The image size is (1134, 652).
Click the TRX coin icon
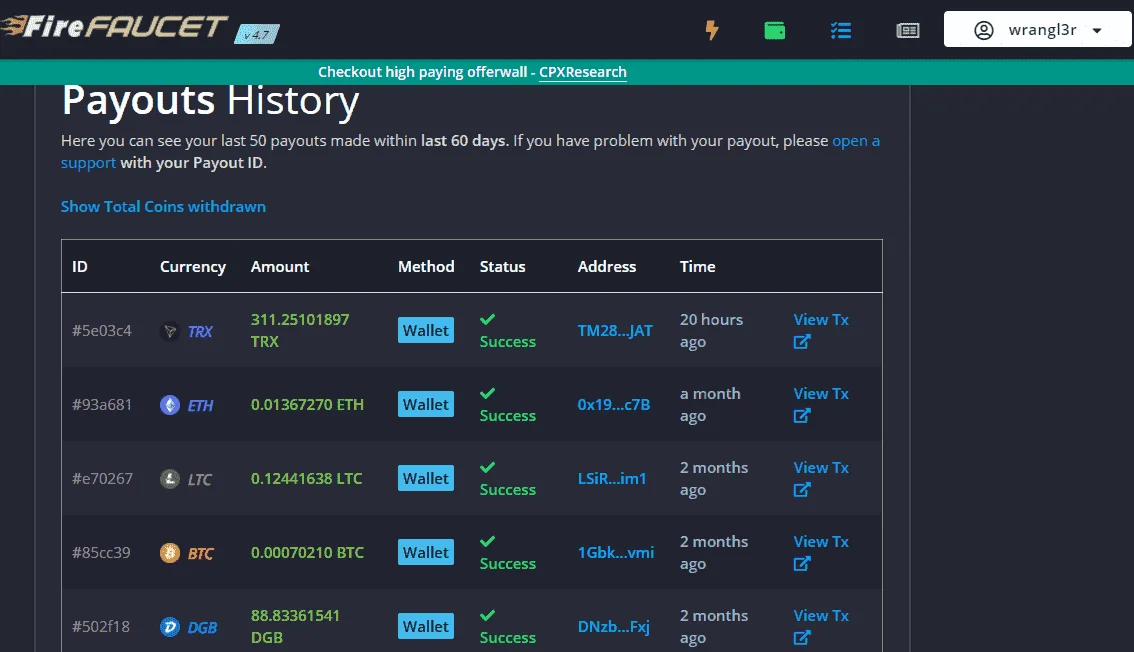[170, 331]
